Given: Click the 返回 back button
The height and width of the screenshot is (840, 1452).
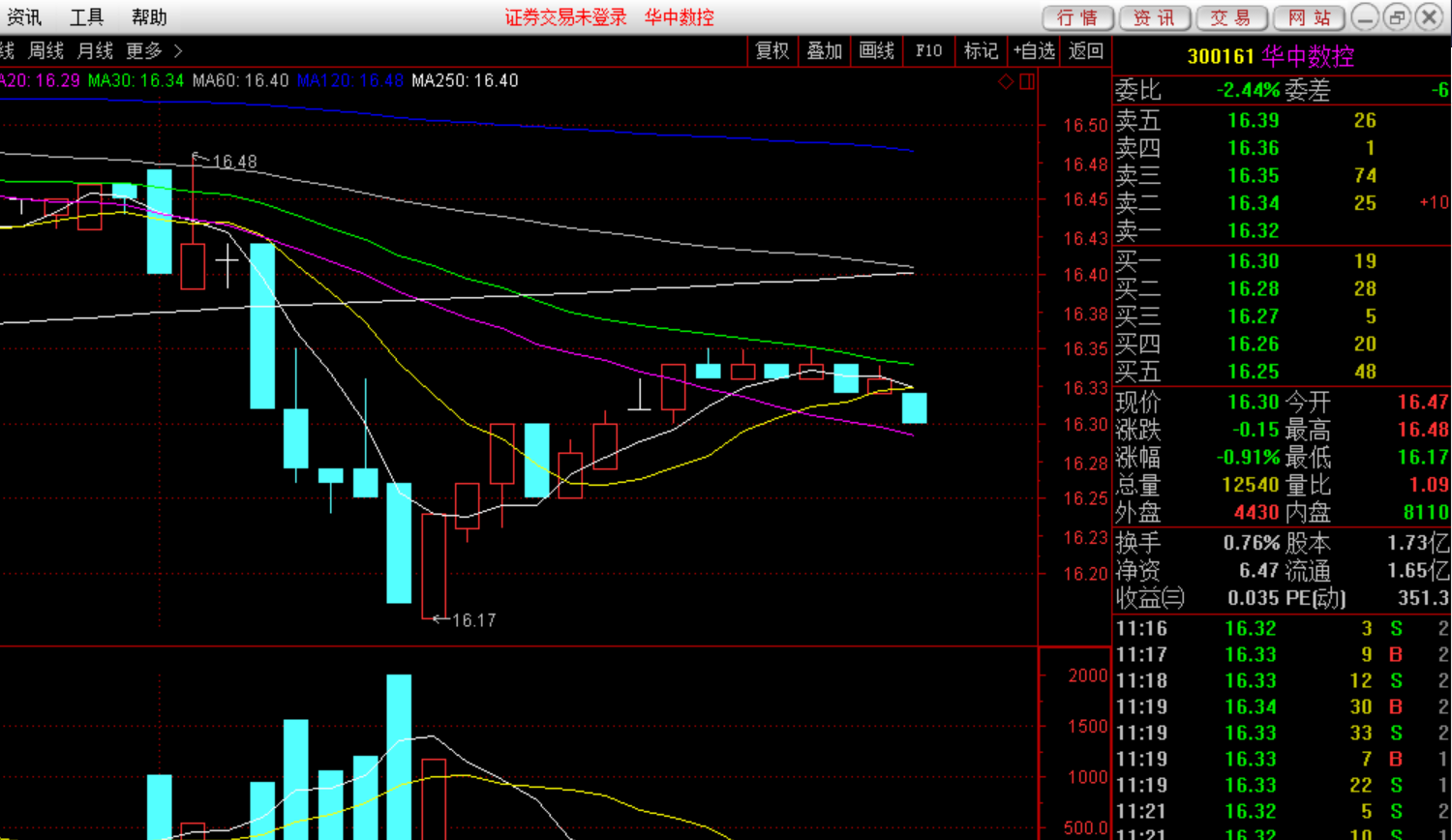Looking at the screenshot, I should tap(1086, 51).
